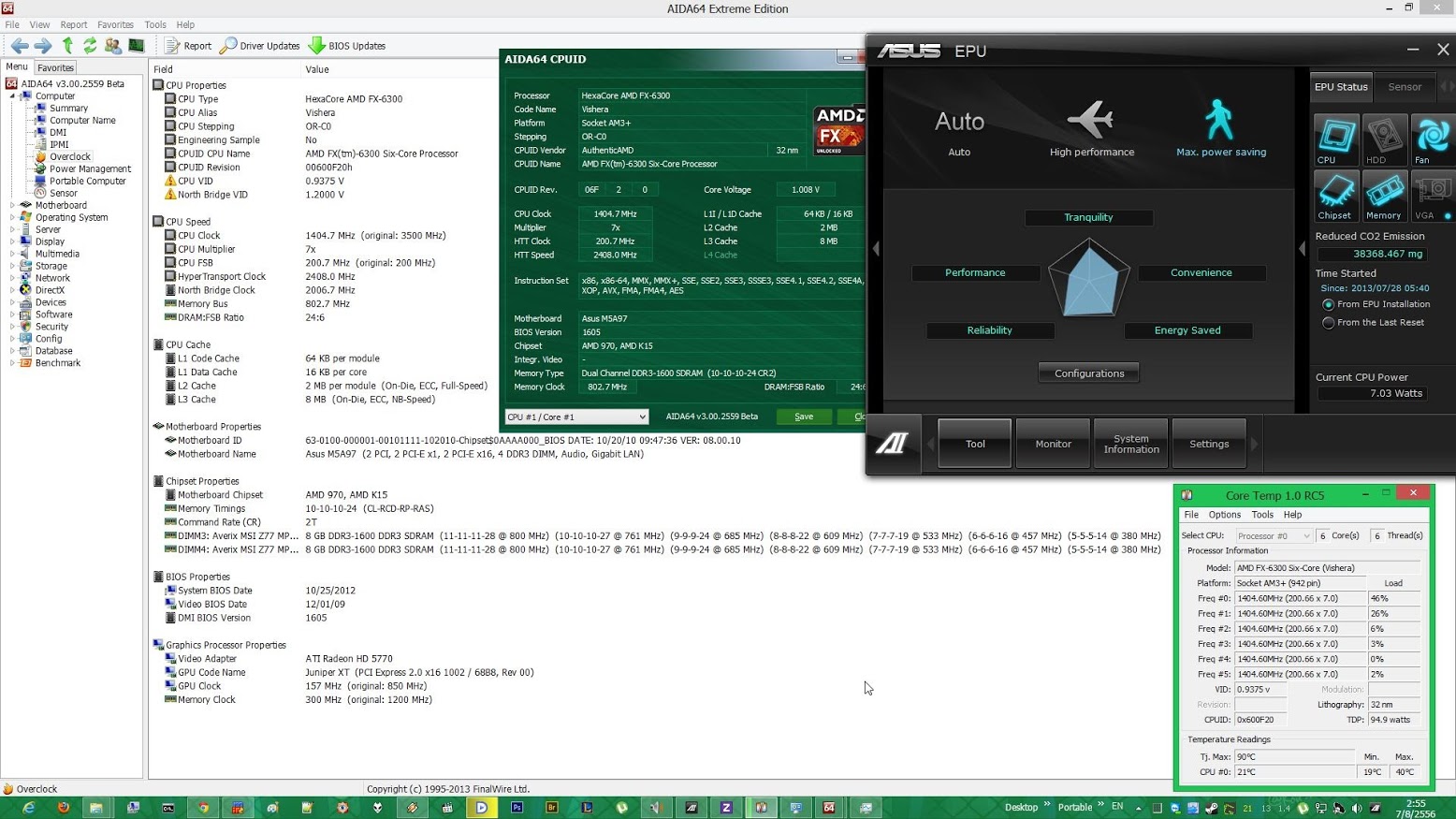Select From EPU Installation radio option
The height and width of the screenshot is (819, 1456).
point(1328,304)
